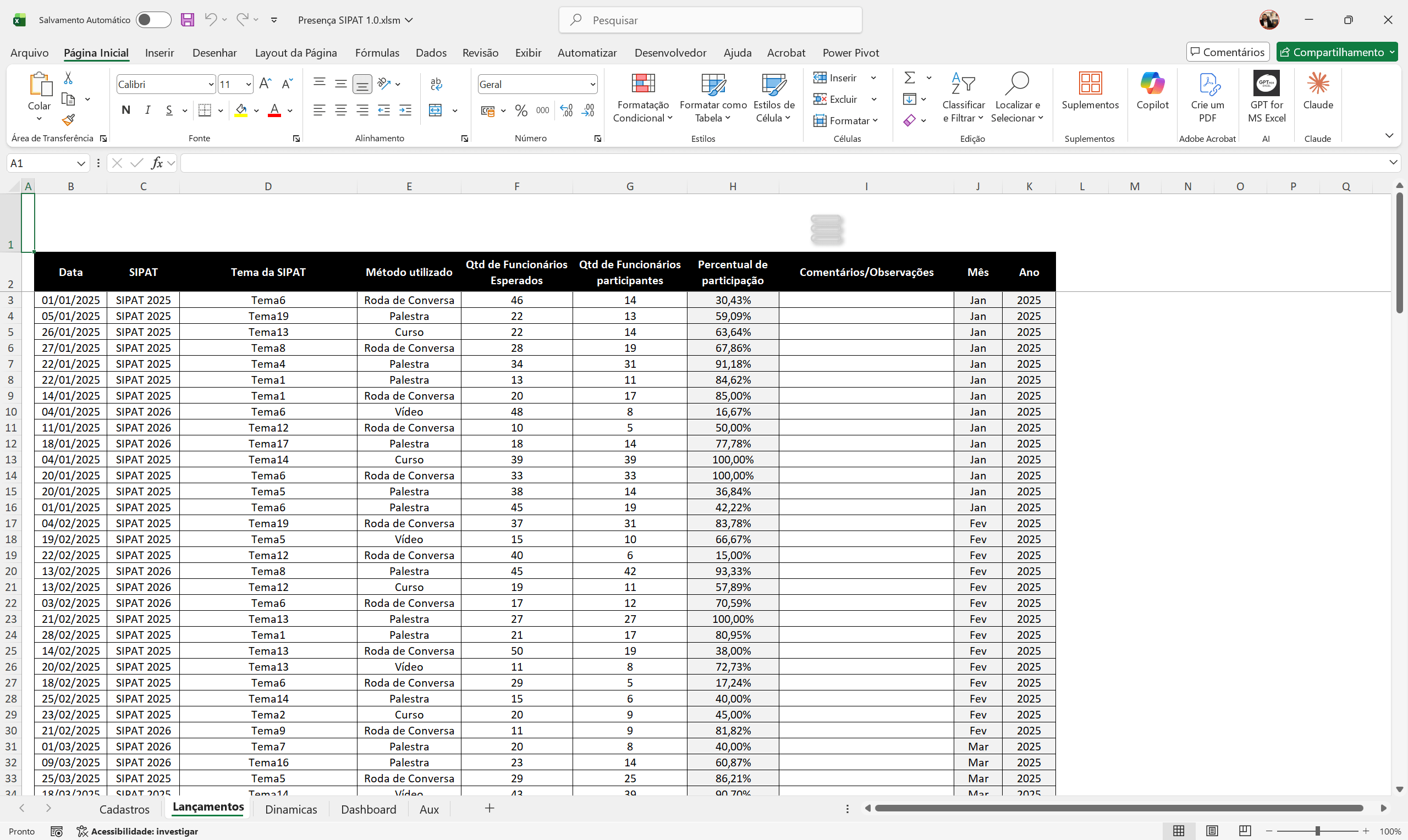Switch to the Fórmulas ribbon tab
Image resolution: width=1408 pixels, height=840 pixels.
click(377, 53)
